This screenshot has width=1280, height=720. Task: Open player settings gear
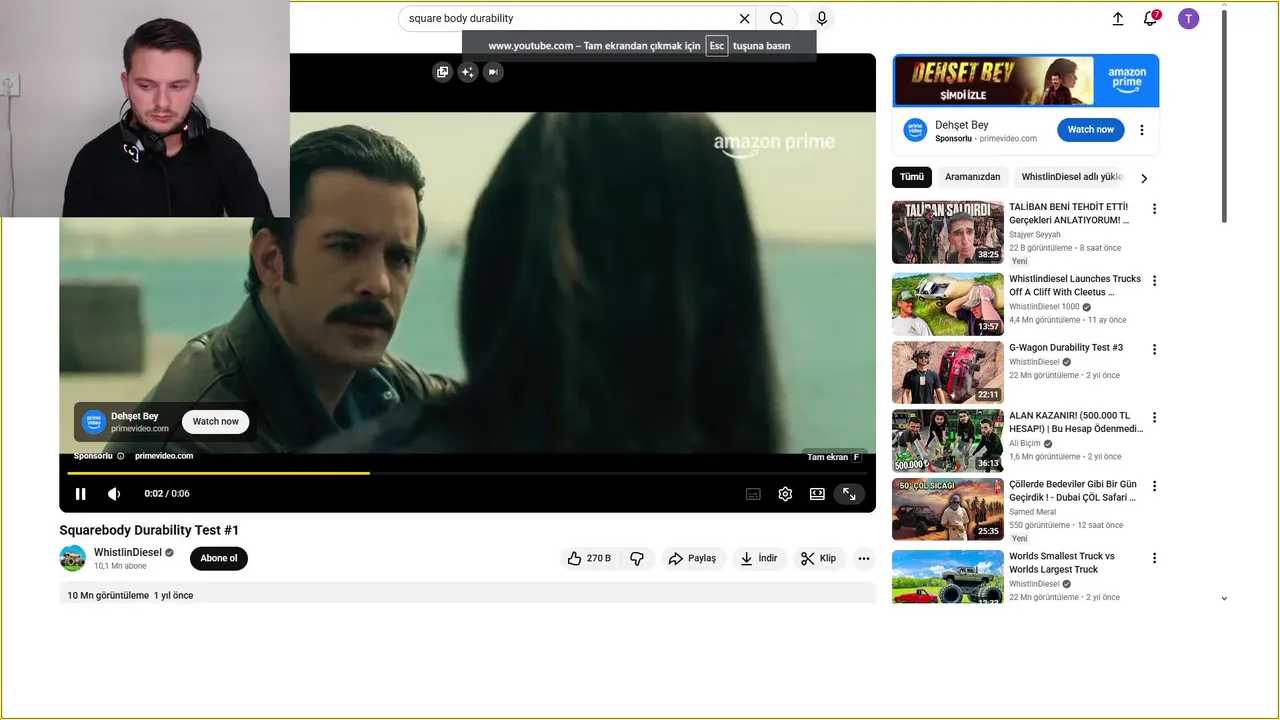pyautogui.click(x=785, y=494)
